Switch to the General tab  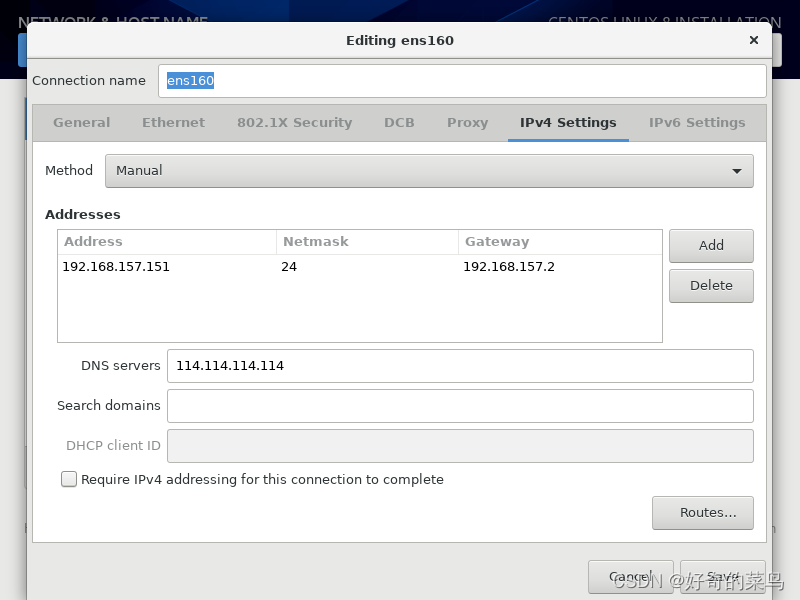click(81, 122)
